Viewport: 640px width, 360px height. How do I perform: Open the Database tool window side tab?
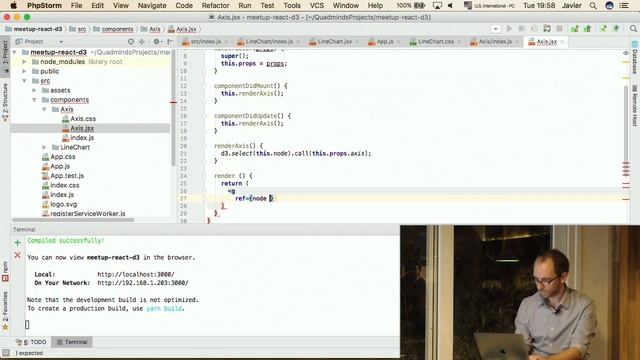point(635,58)
